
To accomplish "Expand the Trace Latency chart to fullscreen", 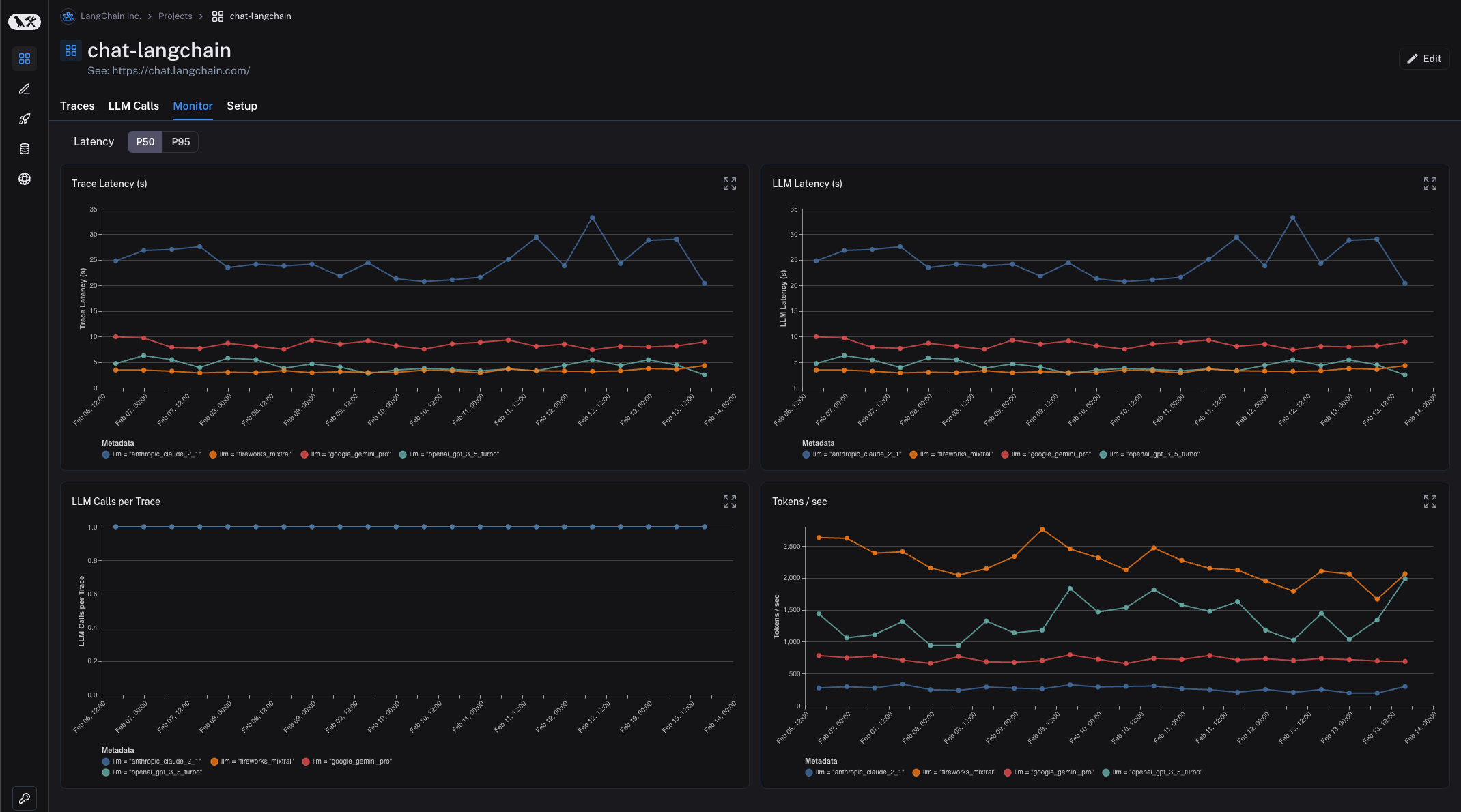I will point(729,183).
